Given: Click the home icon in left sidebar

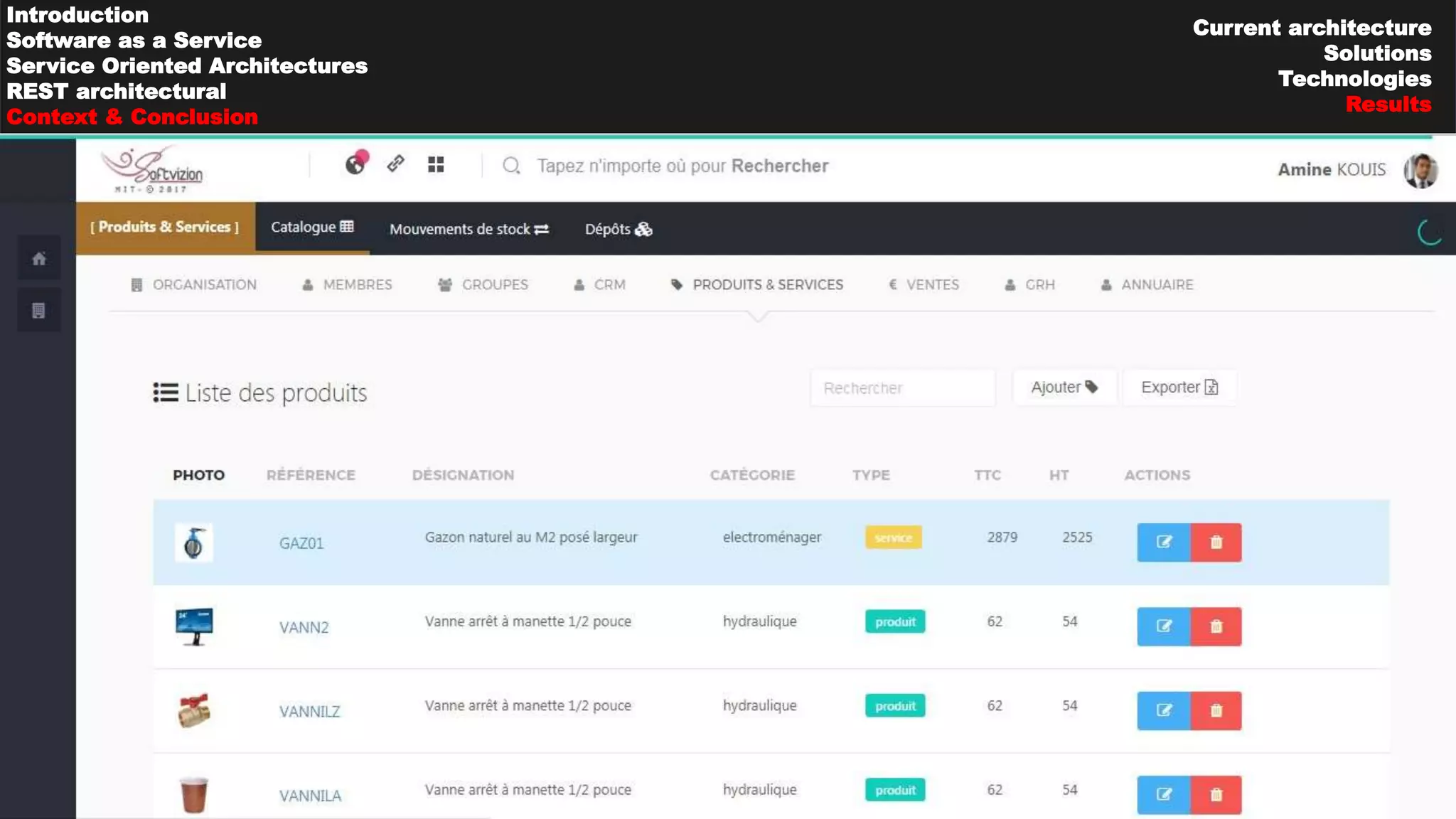Looking at the screenshot, I should click(x=39, y=259).
